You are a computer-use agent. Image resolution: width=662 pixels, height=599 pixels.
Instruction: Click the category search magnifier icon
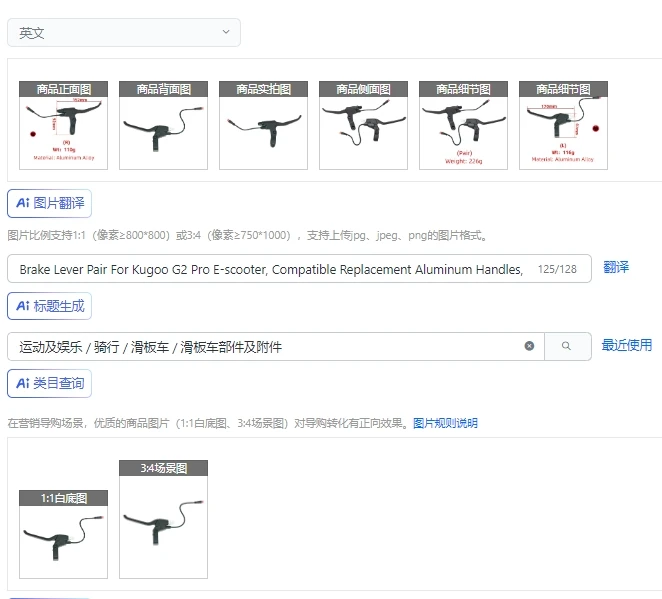(x=567, y=346)
